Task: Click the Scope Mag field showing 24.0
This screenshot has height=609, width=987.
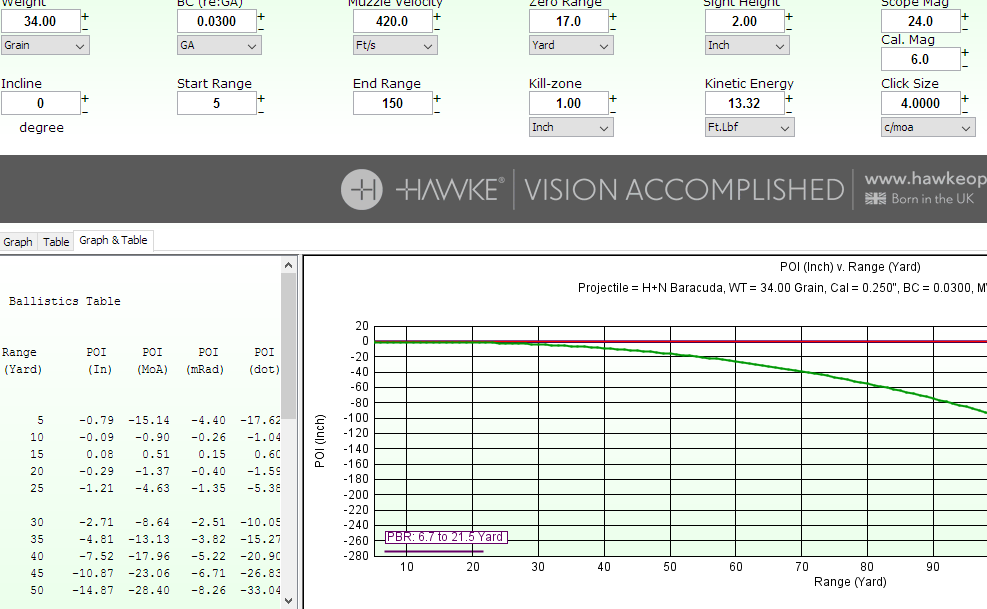Action: 920,21
